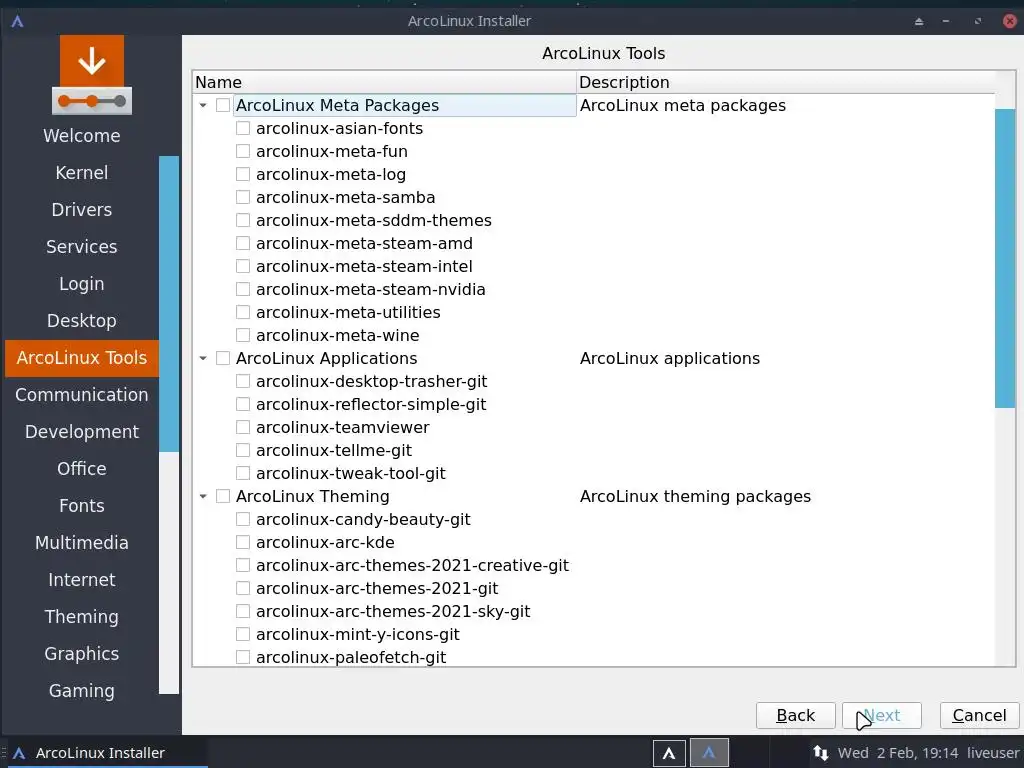Select arcolinux-tellme-git row text

(x=334, y=450)
